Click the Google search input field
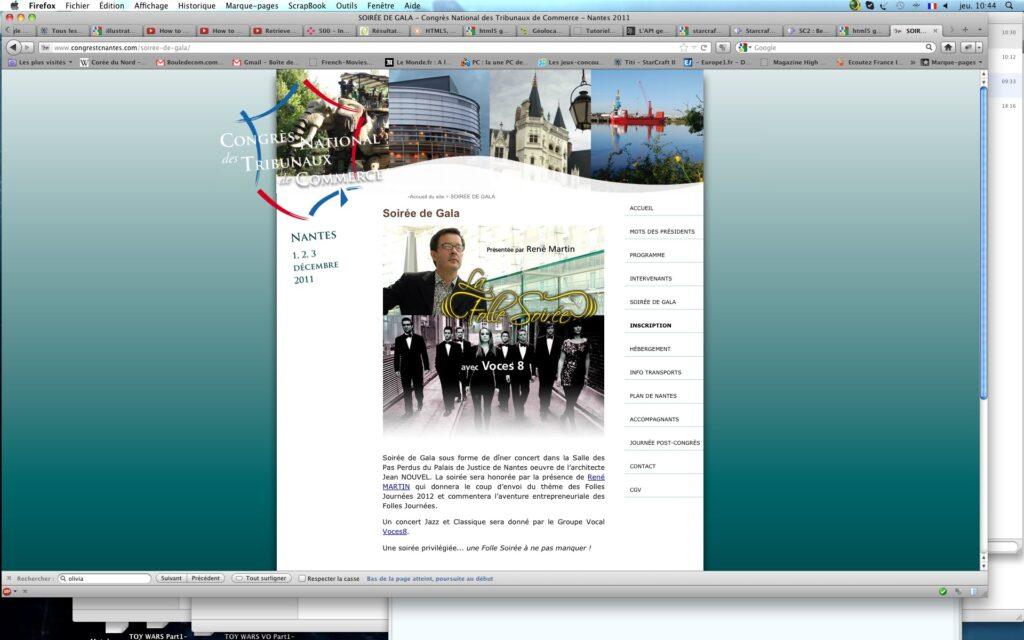The image size is (1024, 640). pyautogui.click(x=838, y=48)
